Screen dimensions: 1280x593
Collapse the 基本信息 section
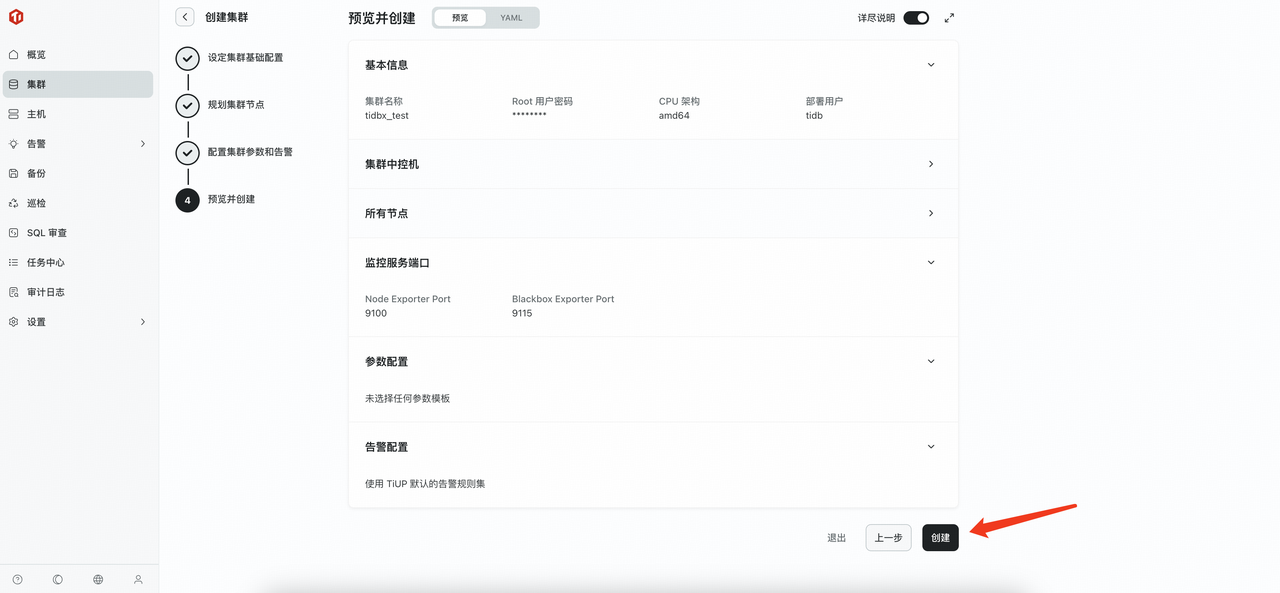(x=930, y=64)
